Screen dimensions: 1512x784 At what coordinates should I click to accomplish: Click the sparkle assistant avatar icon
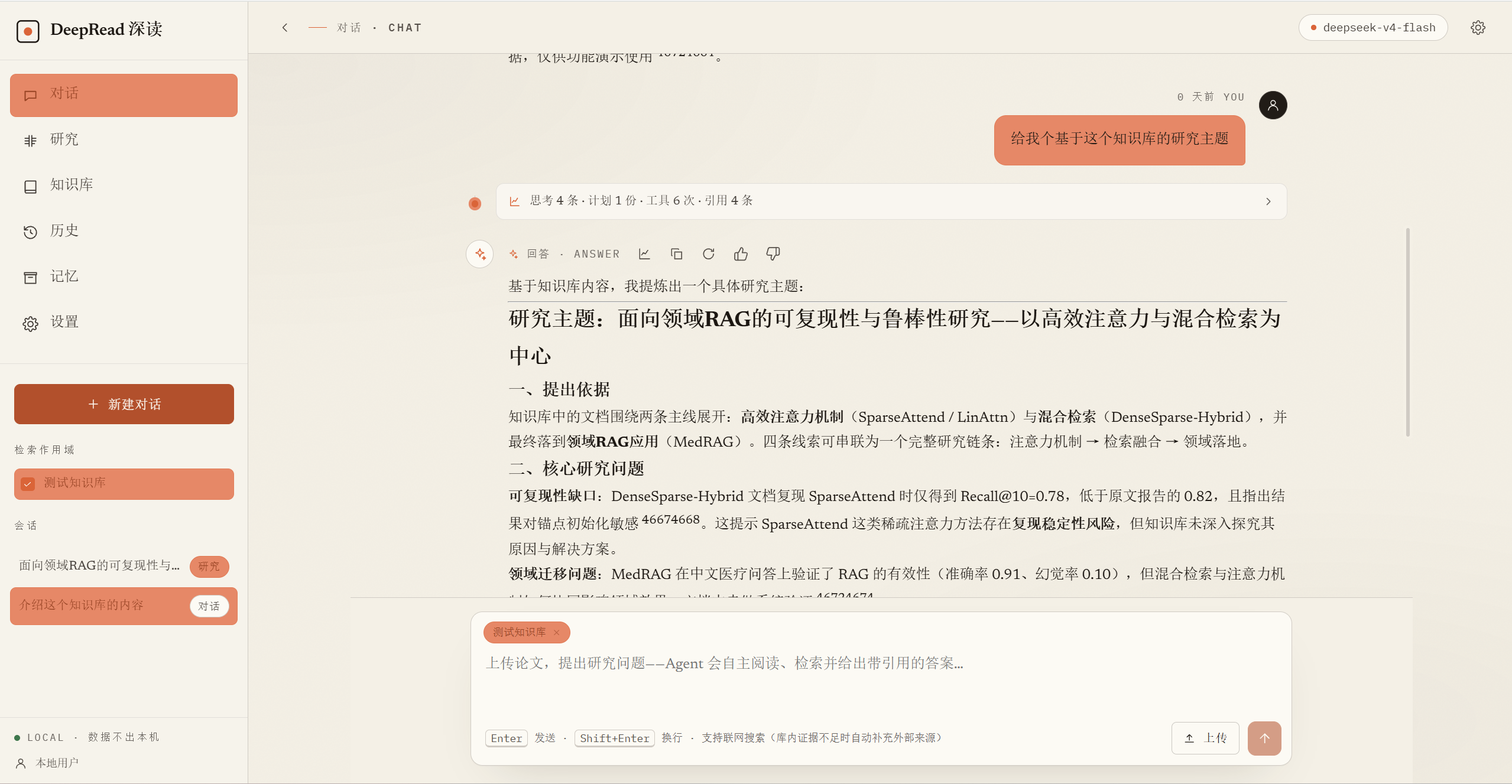[480, 254]
